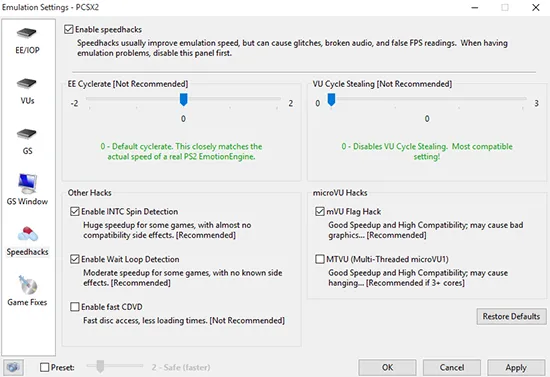The width and height of the screenshot is (550, 377).
Task: Click the Speedhacks pill icon
Action: [x=27, y=234]
